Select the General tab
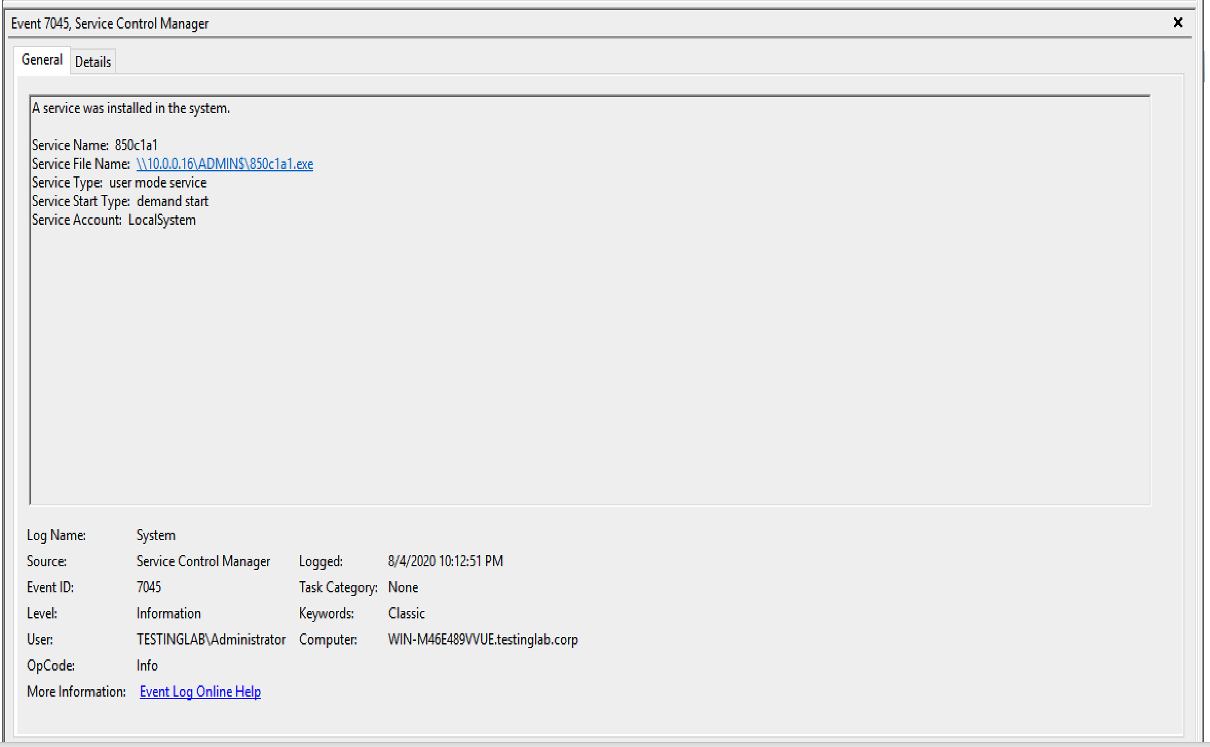This screenshot has height=747, width=1210. 42,60
